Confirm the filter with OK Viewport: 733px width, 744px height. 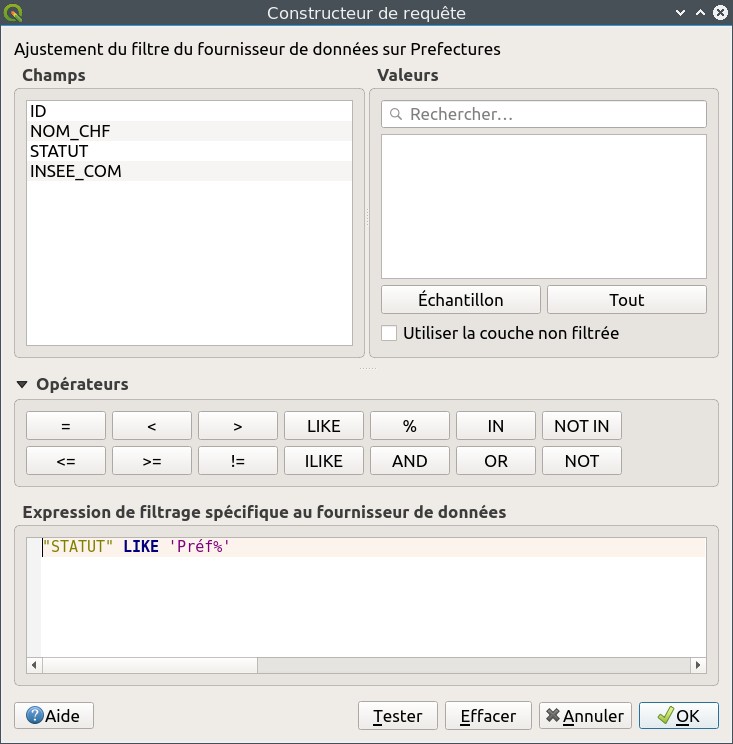point(679,716)
